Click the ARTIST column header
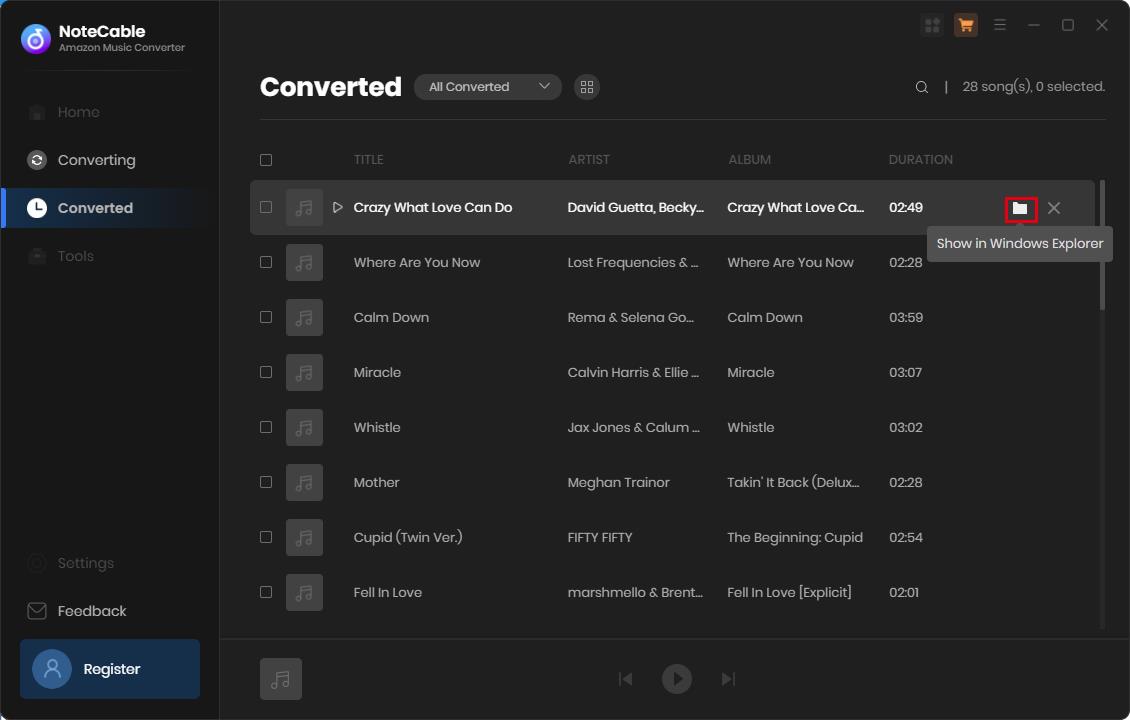The height and width of the screenshot is (720, 1130). (589, 160)
